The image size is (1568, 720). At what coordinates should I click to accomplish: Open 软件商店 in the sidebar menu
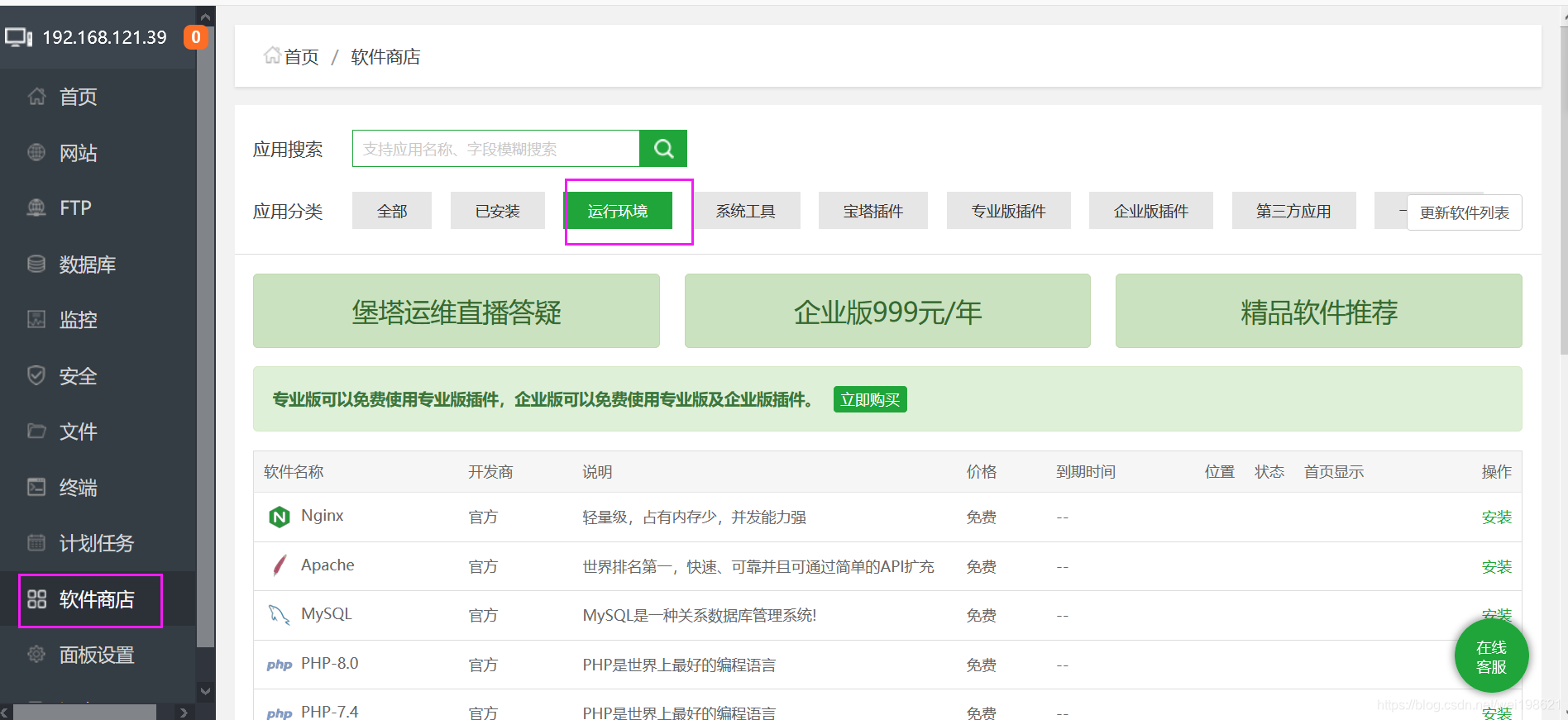coord(97,599)
